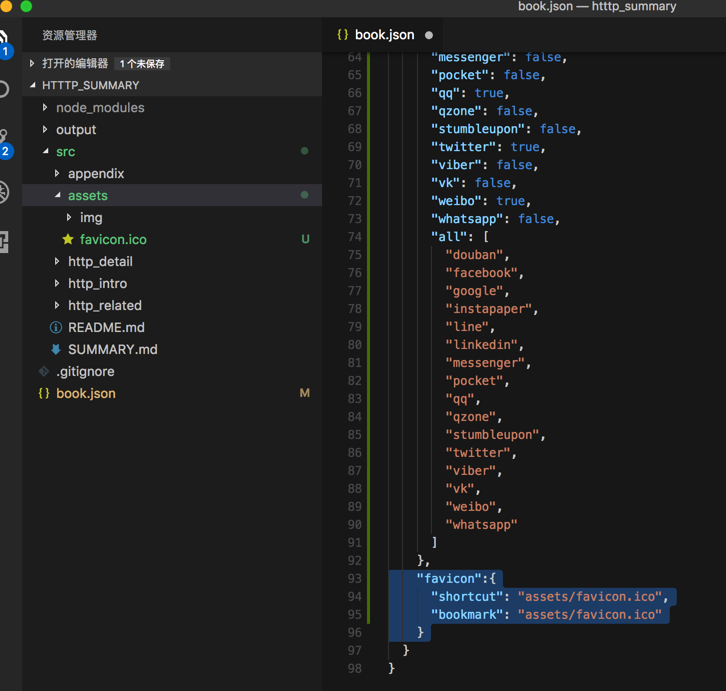
Task: Expand the node_modules folder
Action: click(x=45, y=108)
